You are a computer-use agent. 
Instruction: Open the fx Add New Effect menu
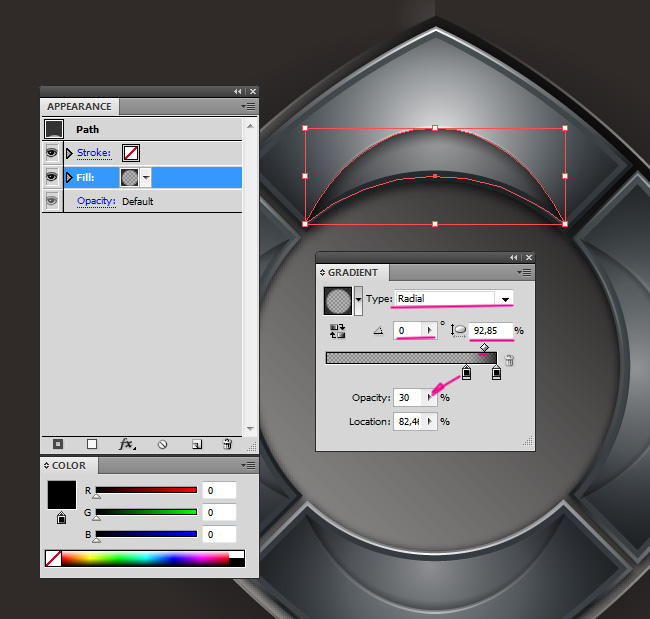(127, 444)
